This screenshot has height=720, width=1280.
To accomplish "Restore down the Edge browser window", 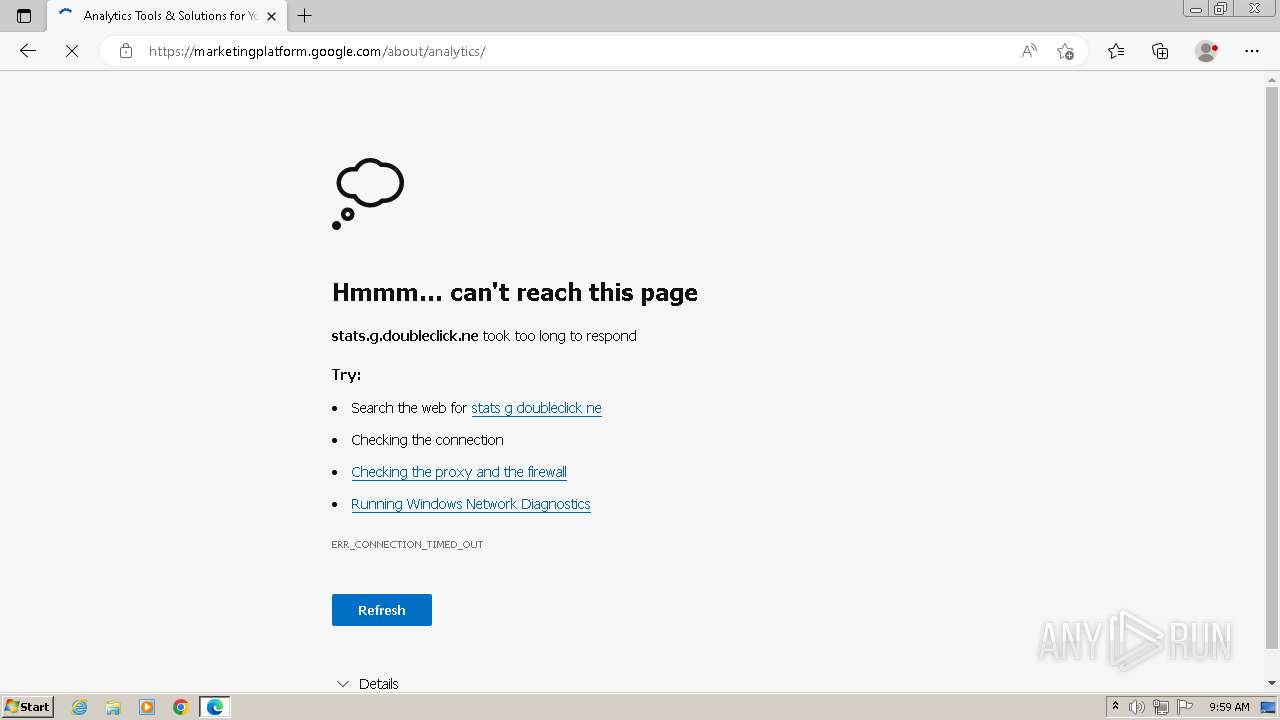I will pos(1221,9).
